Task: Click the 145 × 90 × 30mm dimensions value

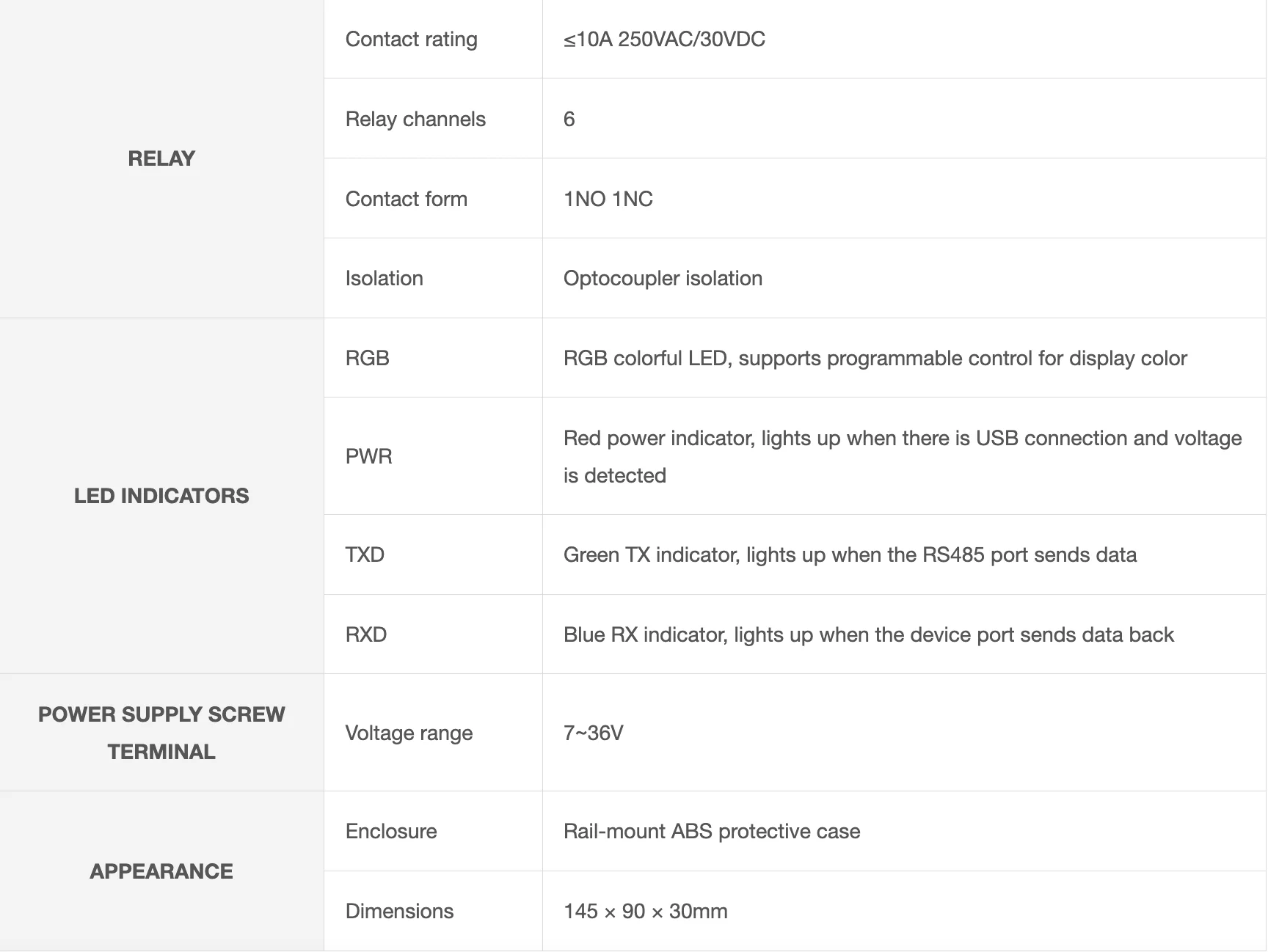Action: click(x=645, y=911)
